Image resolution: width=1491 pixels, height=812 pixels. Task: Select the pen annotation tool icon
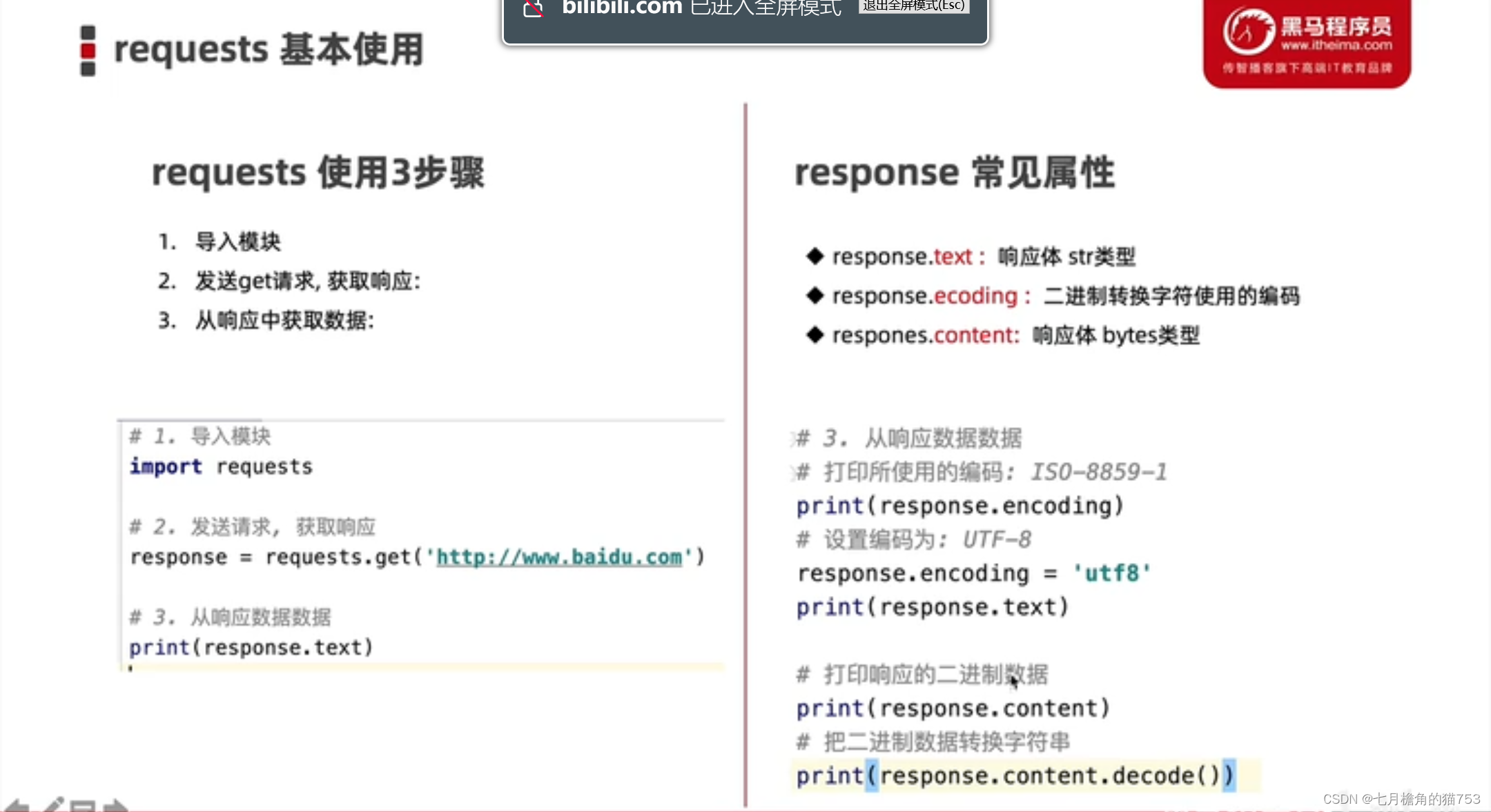[x=52, y=804]
